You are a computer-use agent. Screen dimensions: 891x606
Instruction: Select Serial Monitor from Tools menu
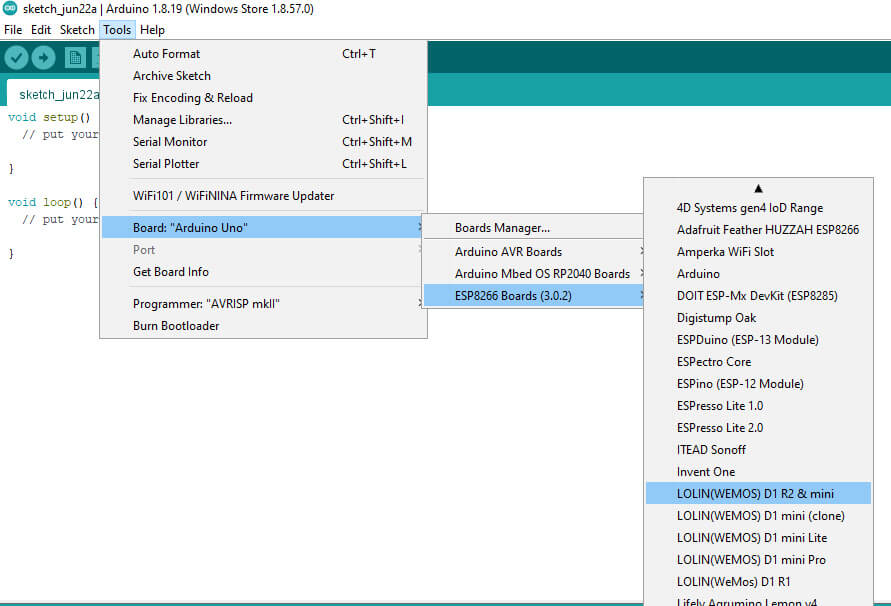click(x=170, y=142)
